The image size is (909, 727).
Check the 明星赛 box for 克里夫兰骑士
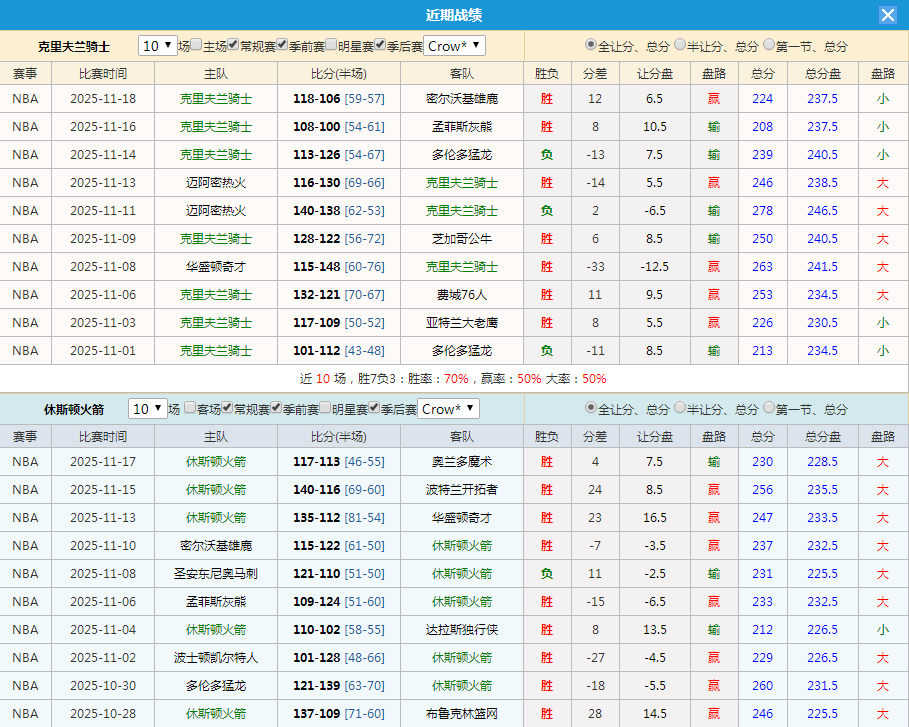(x=331, y=46)
